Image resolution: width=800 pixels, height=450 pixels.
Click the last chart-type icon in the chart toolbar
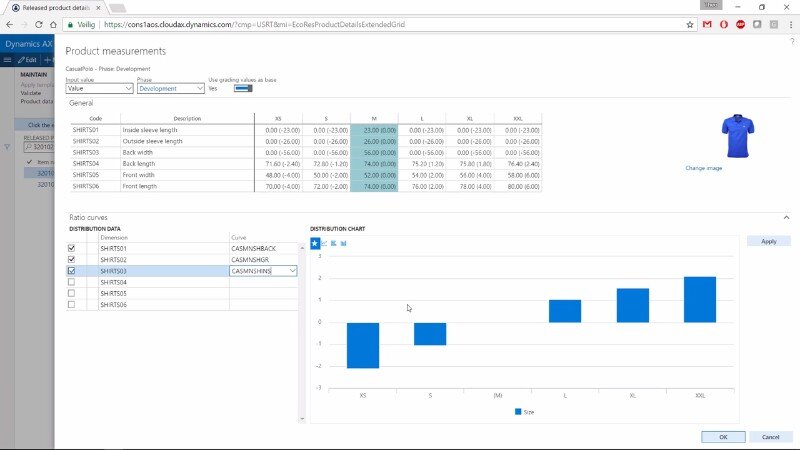tap(343, 243)
